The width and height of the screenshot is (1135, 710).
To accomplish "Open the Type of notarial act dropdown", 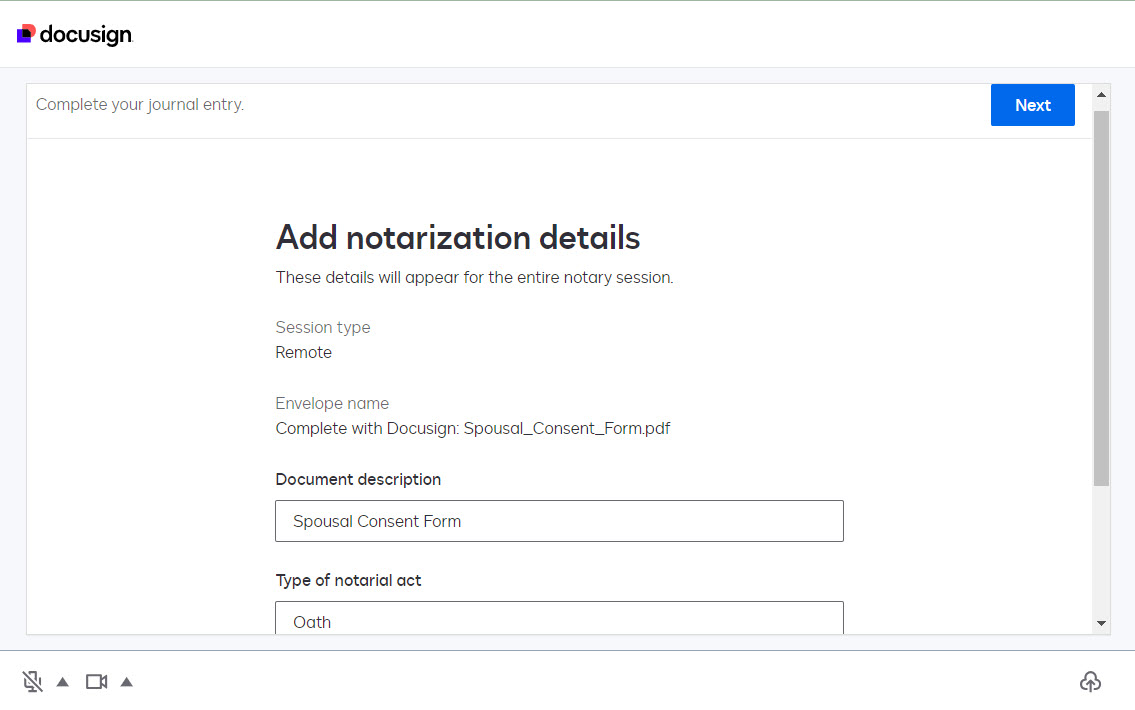I will coord(559,619).
